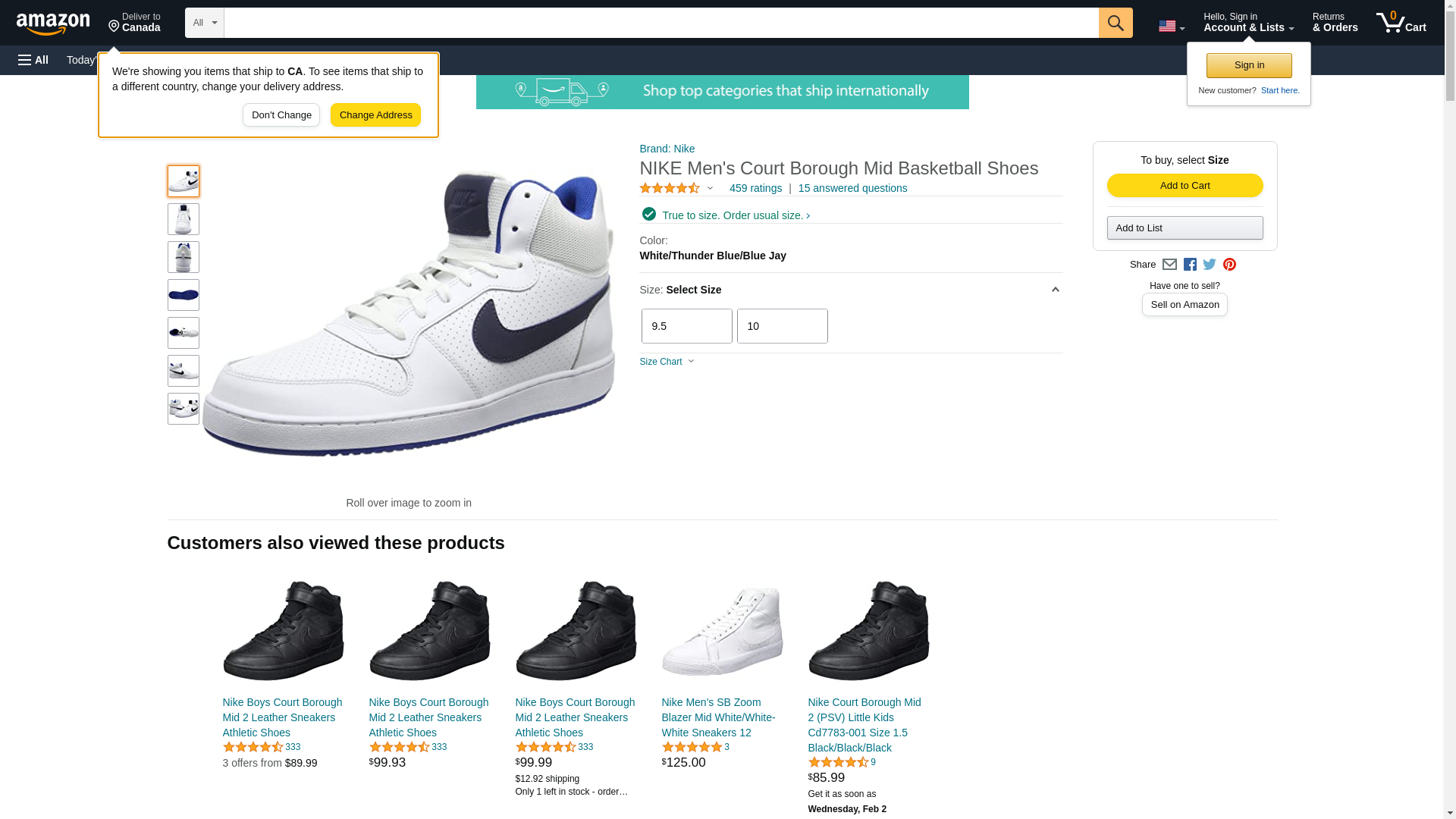Open language and country flag dropdown
This screenshot has width=1456, height=819.
1171,27
